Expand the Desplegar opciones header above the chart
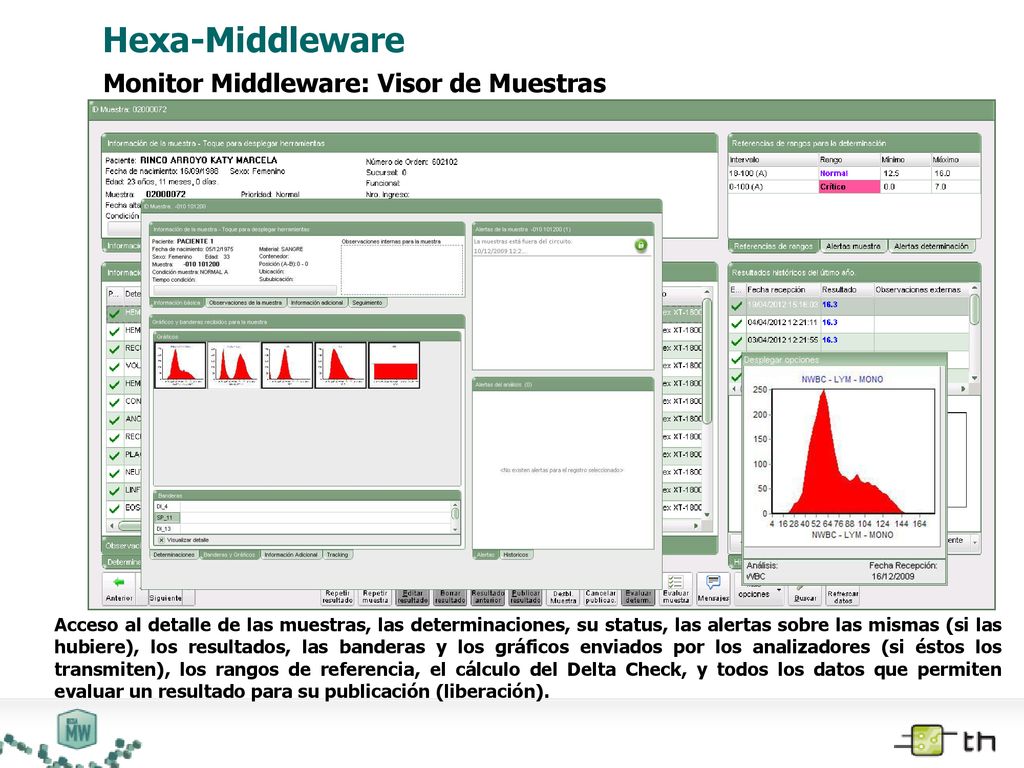 (x=844, y=360)
